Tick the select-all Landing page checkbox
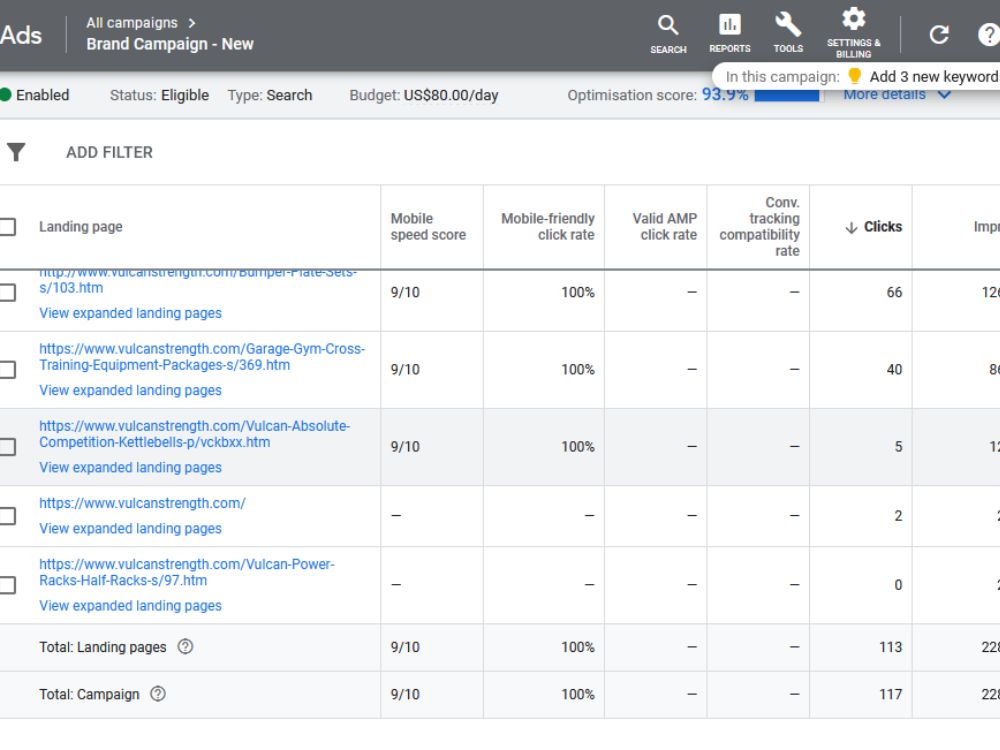Screen dimensions: 1000x750 pyautogui.click(x=7, y=226)
